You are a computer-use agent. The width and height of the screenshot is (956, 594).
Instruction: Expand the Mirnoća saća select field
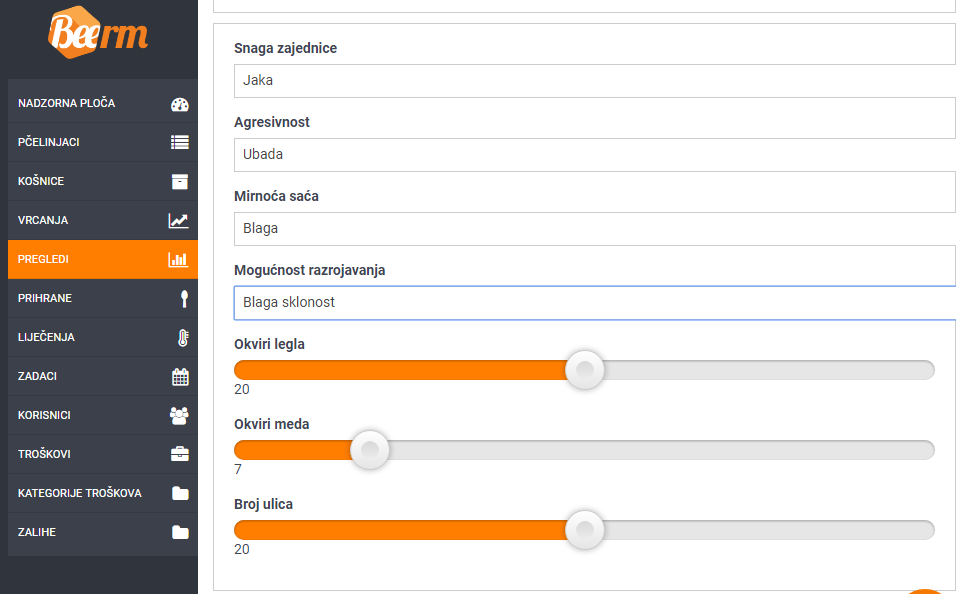point(594,229)
